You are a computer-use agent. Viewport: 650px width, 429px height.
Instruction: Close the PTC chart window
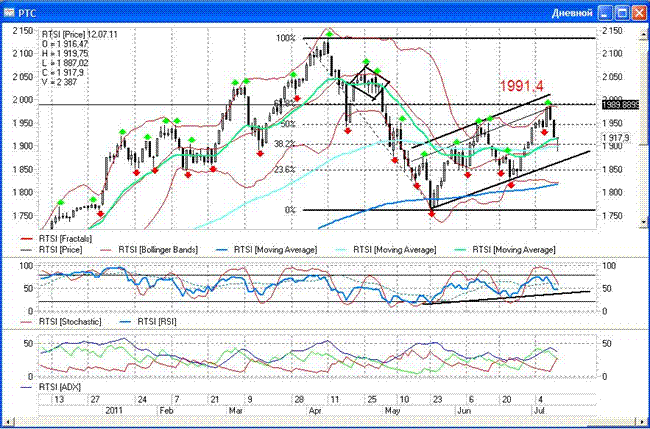(638, 13)
